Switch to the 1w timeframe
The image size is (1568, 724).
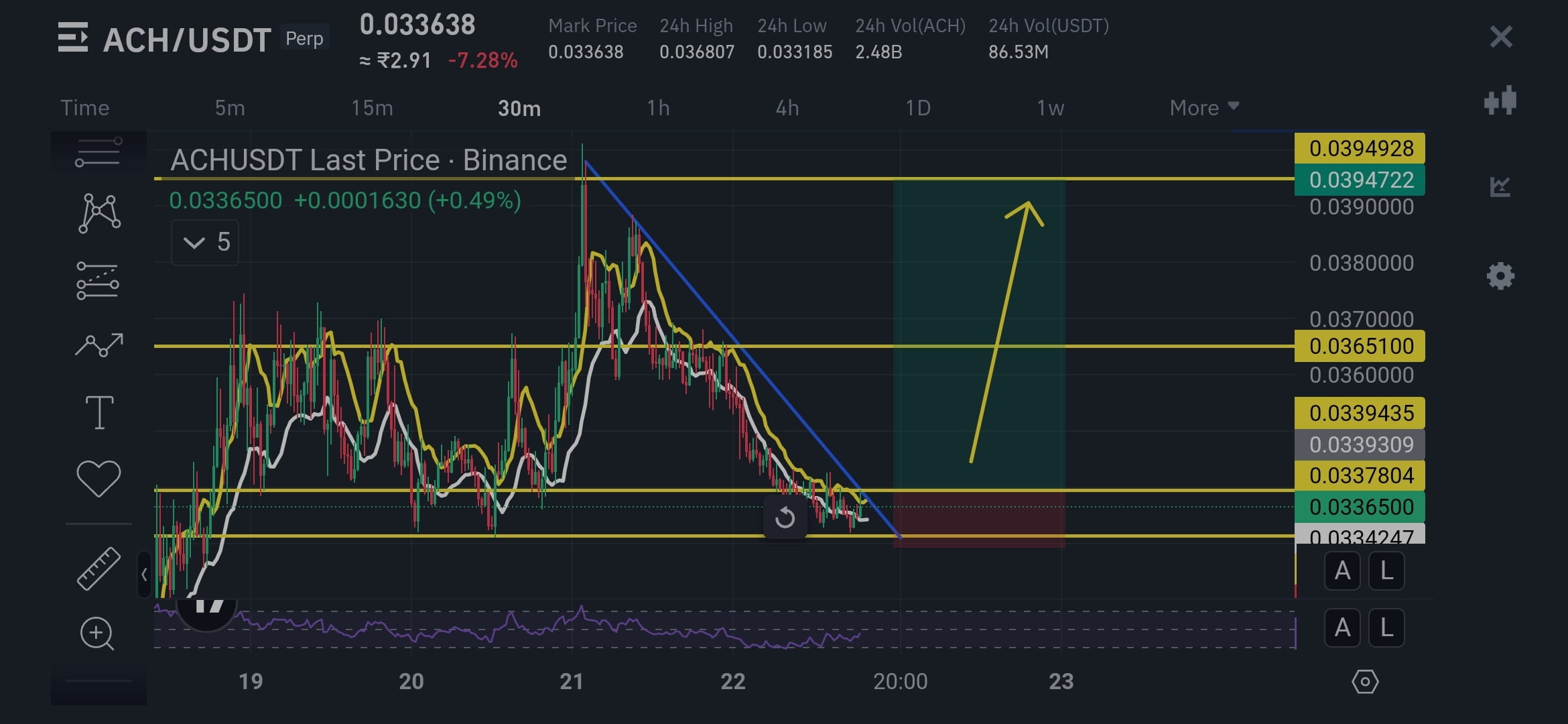click(x=1050, y=108)
